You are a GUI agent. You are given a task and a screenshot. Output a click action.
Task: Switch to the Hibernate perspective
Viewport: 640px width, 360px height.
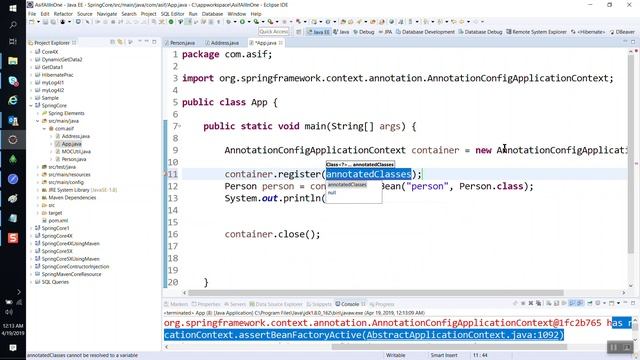587,32
